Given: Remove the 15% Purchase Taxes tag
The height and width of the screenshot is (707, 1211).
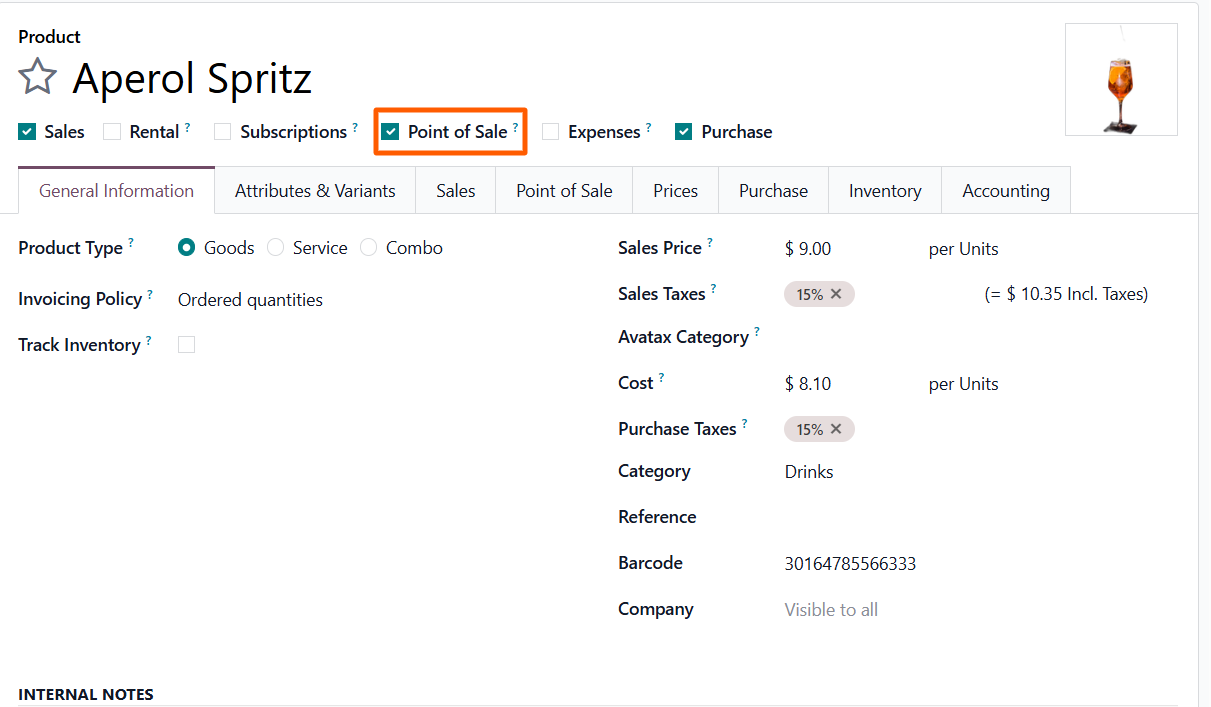Looking at the screenshot, I should tap(836, 429).
